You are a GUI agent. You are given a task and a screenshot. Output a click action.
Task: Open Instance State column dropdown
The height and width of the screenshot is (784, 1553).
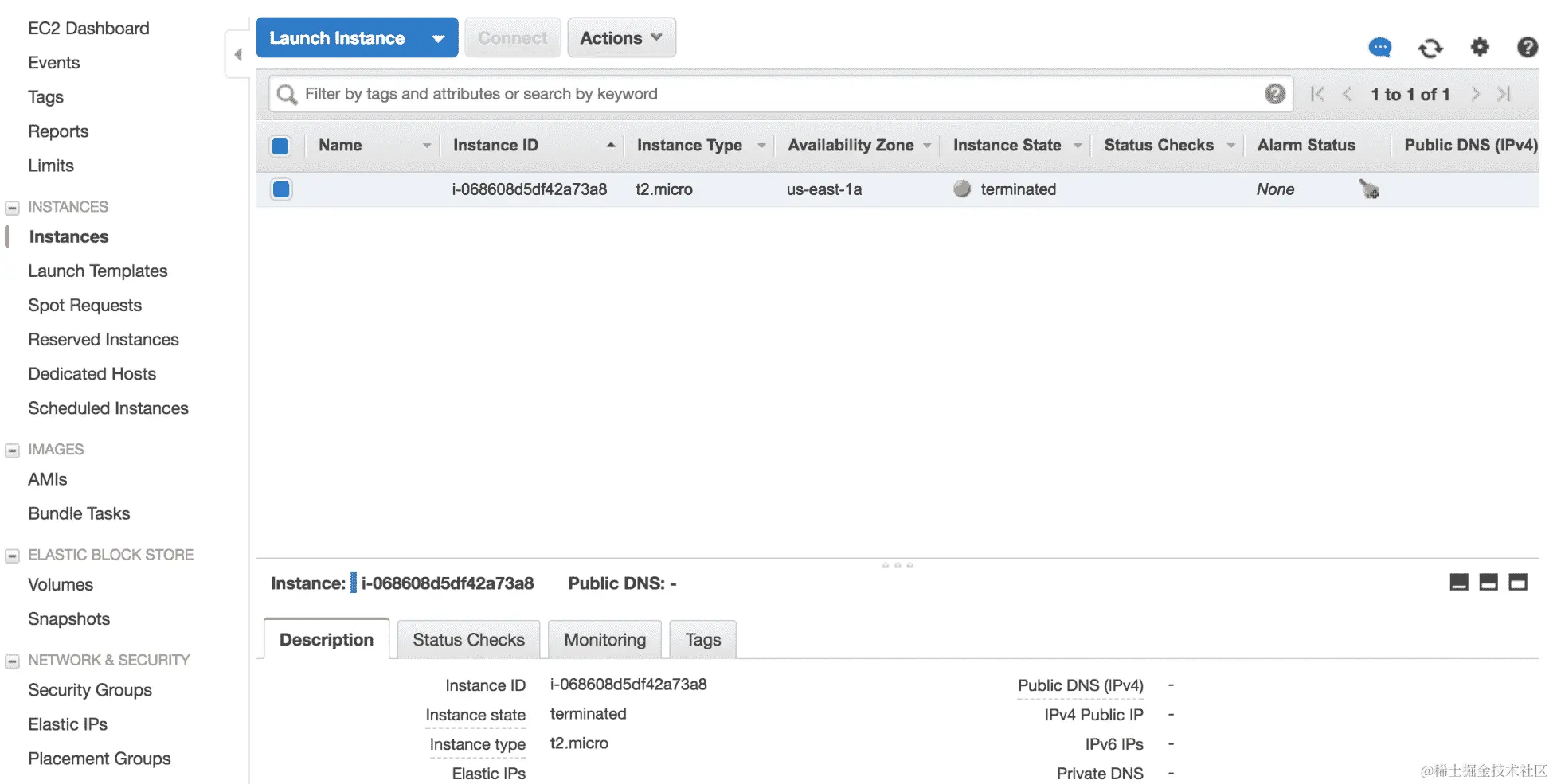click(1078, 146)
